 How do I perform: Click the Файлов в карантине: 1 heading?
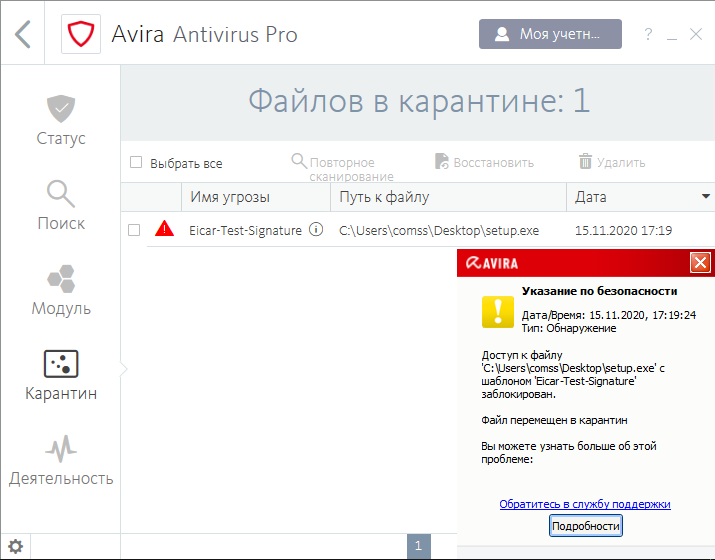point(419,101)
